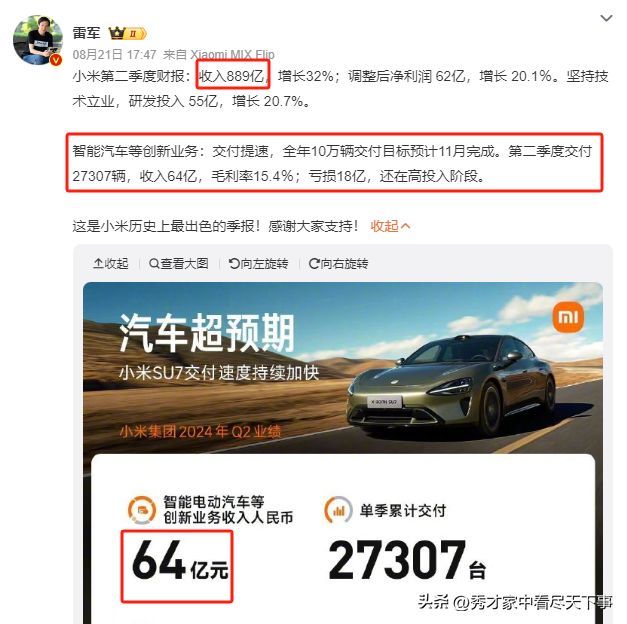Viewport: 627px width, 624px height.
Task: Click the orange MI logo on the banner
Action: 568,318
